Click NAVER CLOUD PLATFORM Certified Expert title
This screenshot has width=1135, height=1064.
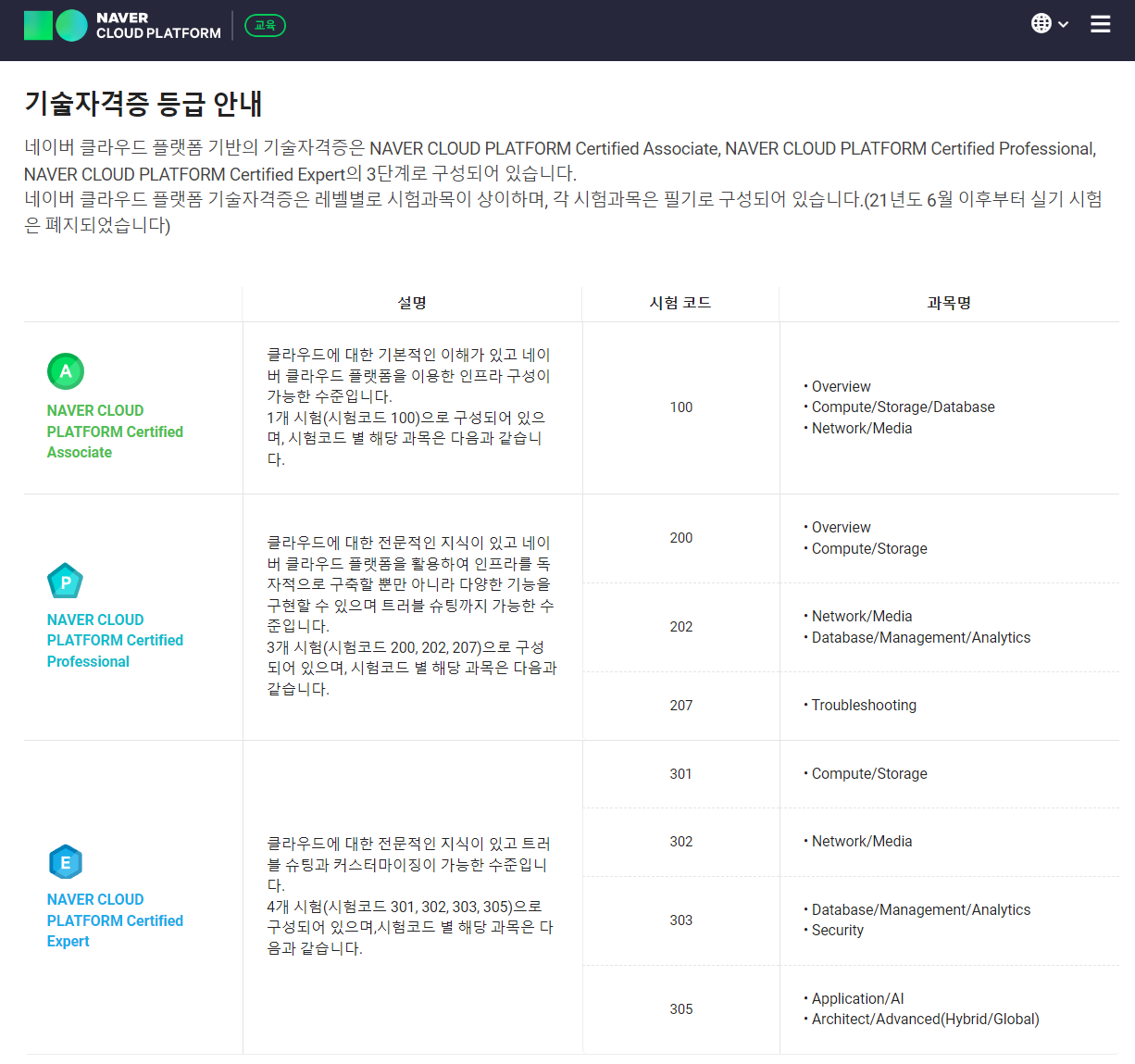[x=115, y=920]
